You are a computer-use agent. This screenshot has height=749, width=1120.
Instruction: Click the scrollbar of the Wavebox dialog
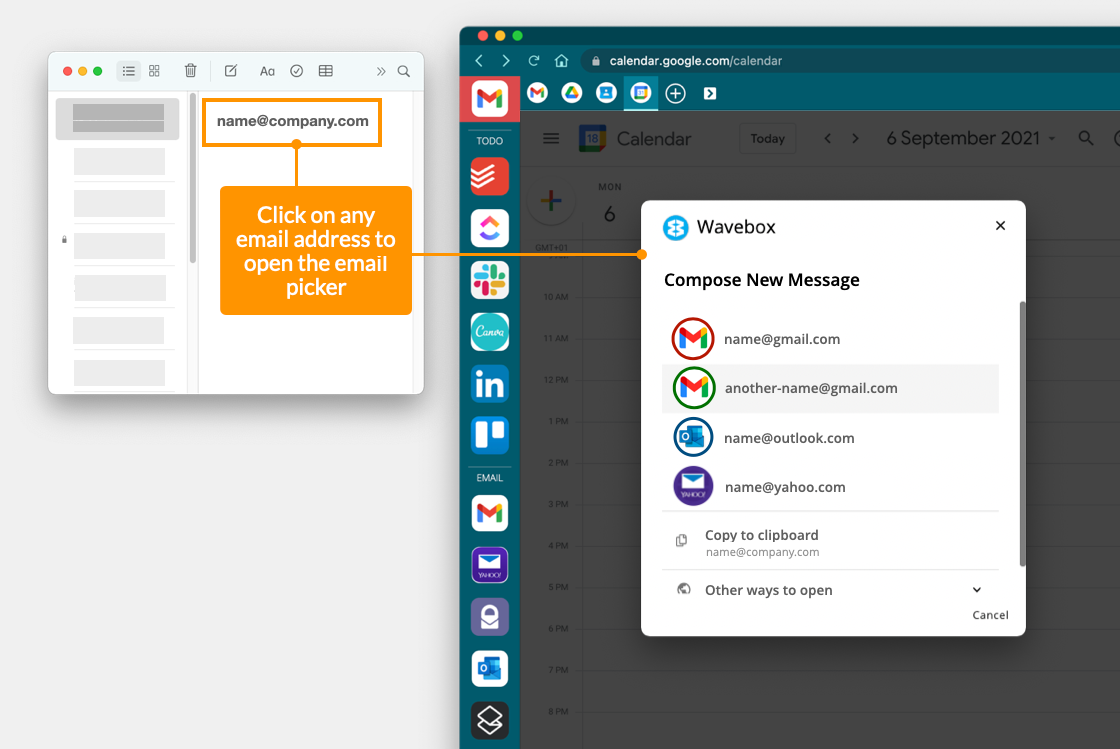pos(1022,434)
